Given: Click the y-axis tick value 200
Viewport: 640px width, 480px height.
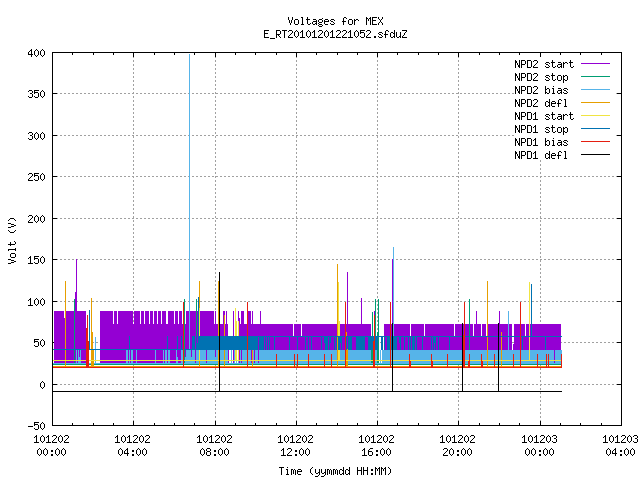Looking at the screenshot, I should click(36, 219).
